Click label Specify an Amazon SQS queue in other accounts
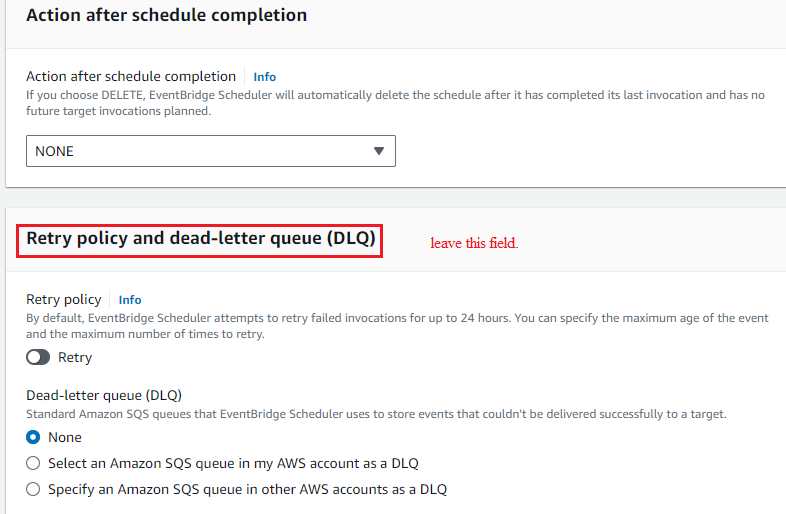Screen dimensions: 786x514 coord(247,489)
